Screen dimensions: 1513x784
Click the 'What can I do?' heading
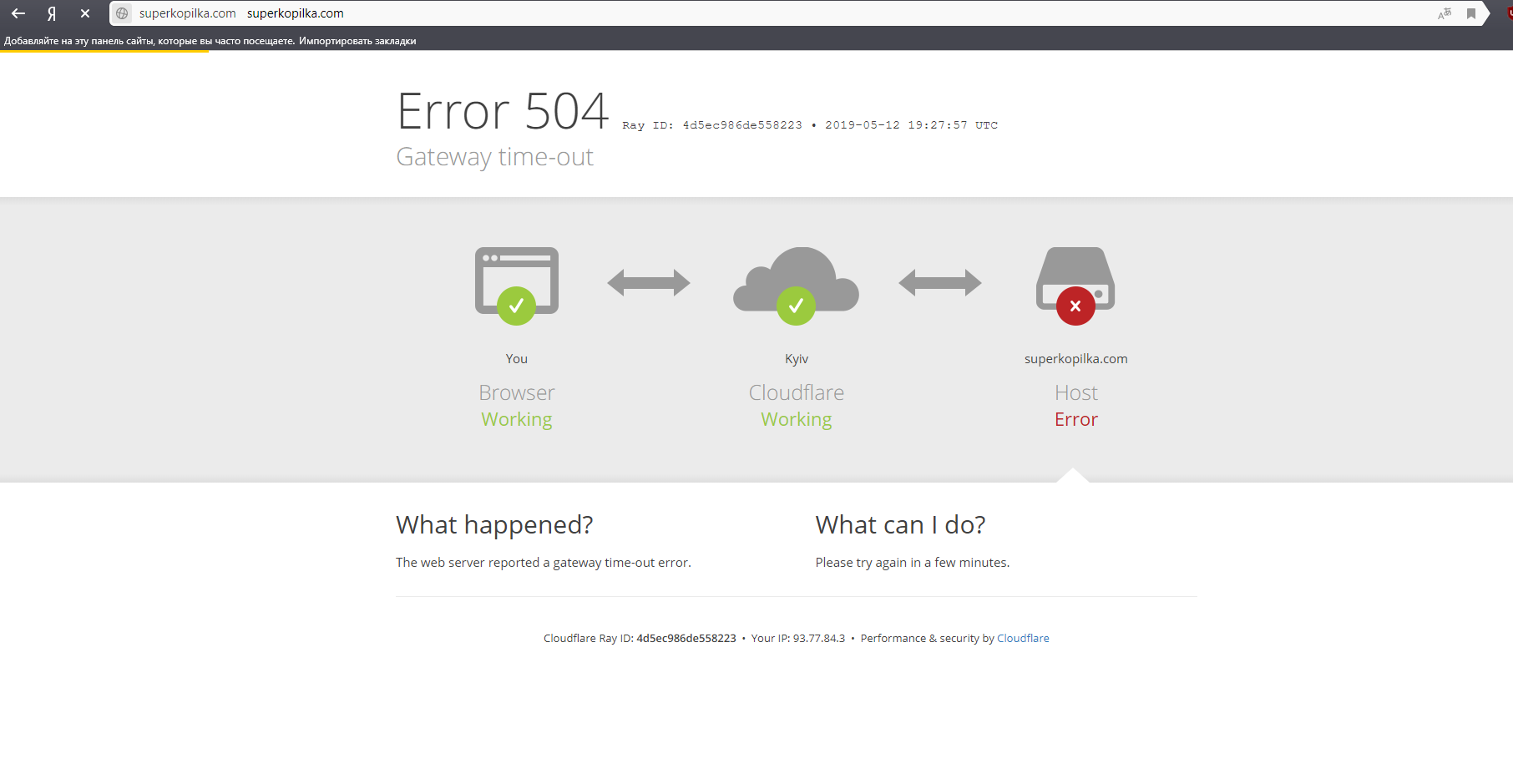[x=901, y=524]
